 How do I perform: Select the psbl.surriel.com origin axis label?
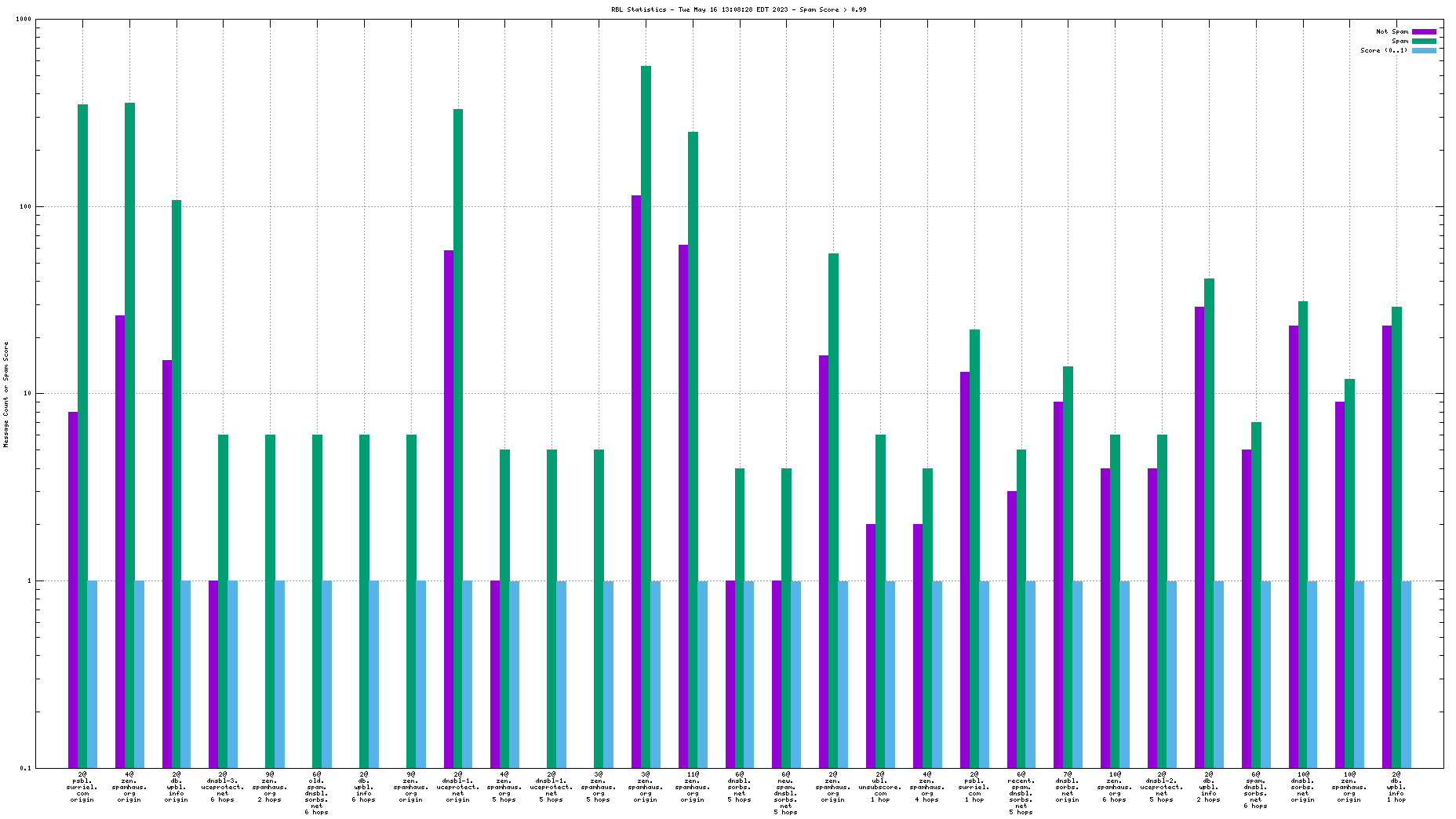tap(82, 787)
